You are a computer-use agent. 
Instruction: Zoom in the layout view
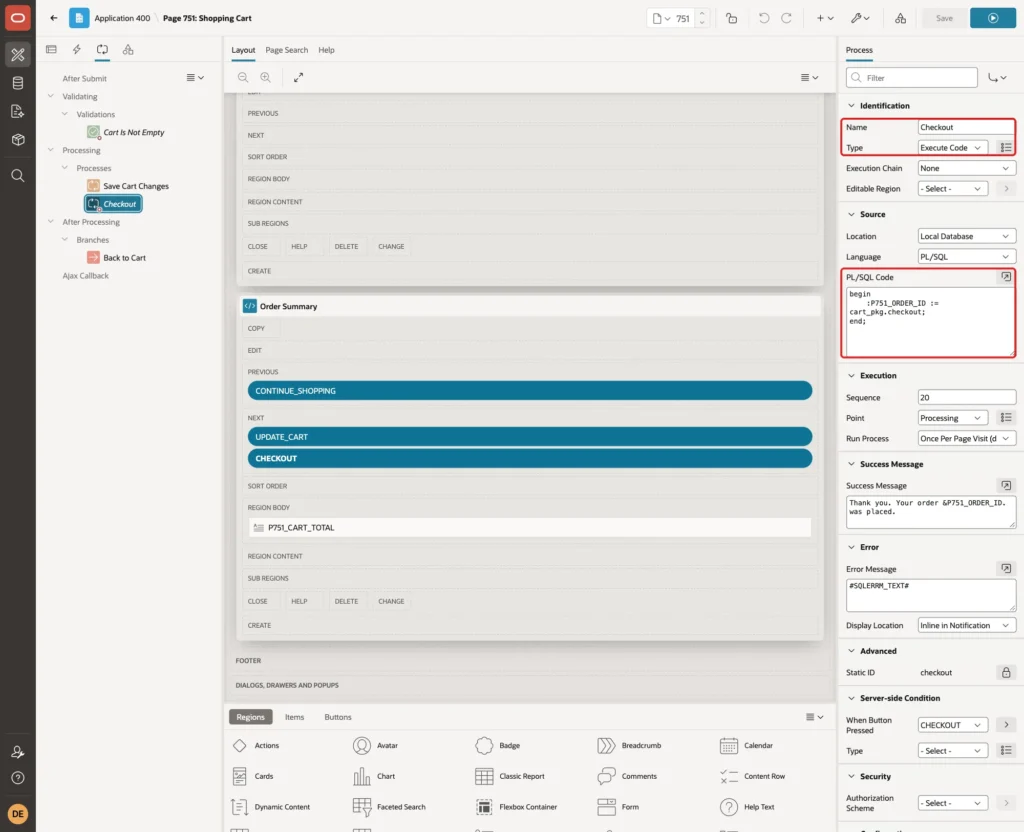point(266,77)
